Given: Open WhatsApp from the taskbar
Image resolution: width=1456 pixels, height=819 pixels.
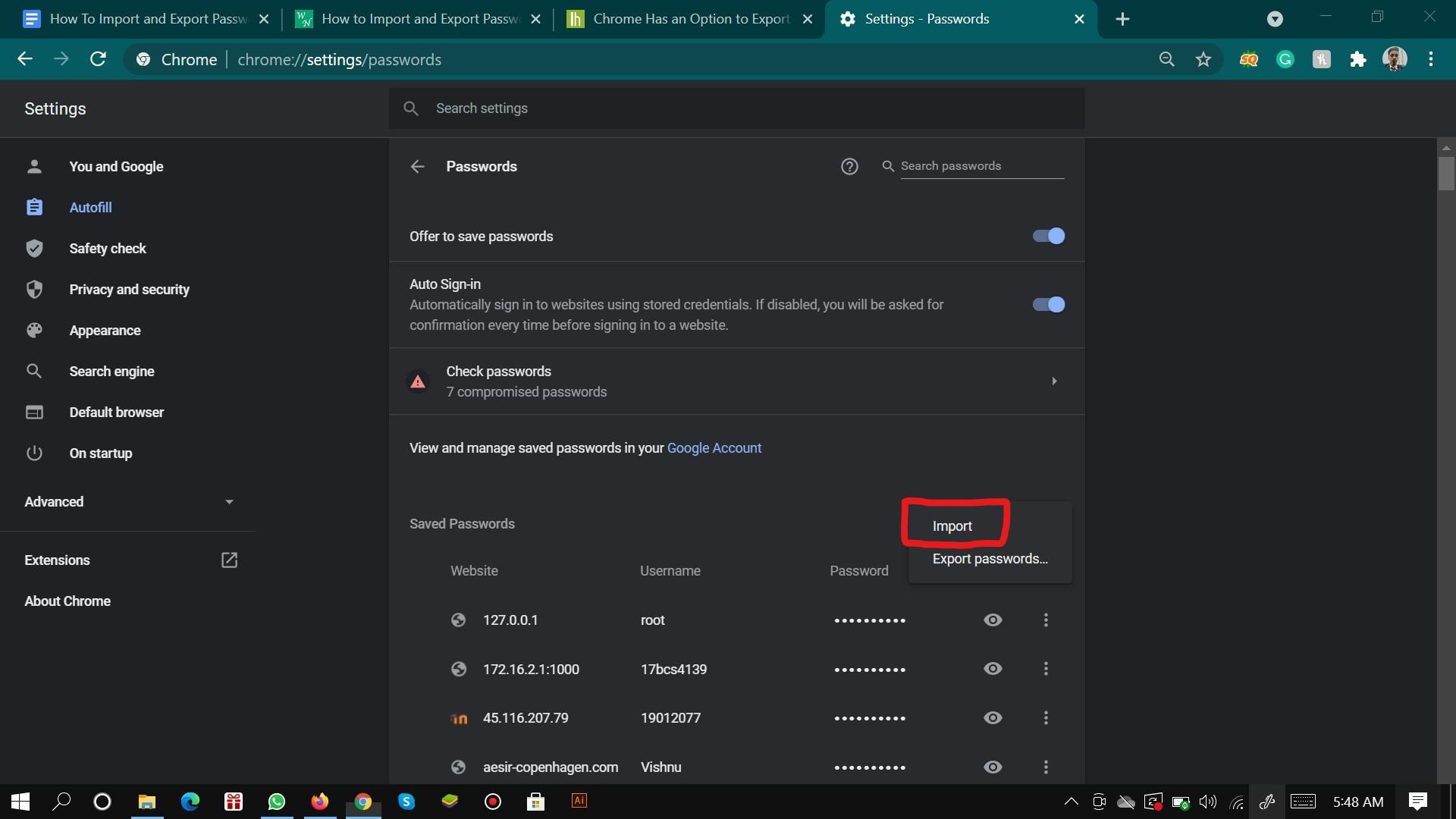Looking at the screenshot, I should click(276, 802).
